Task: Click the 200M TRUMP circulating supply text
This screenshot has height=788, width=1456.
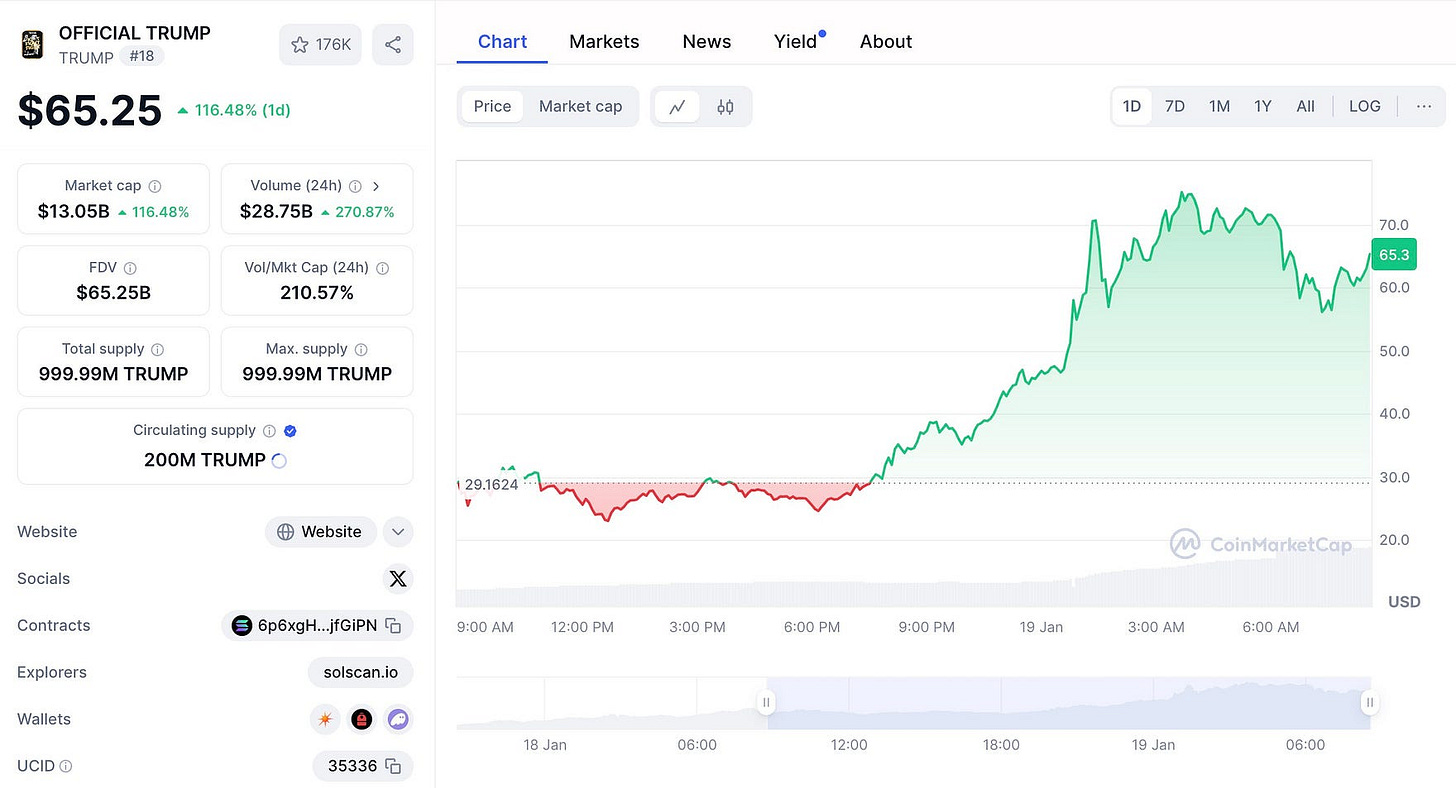Action: [205, 460]
